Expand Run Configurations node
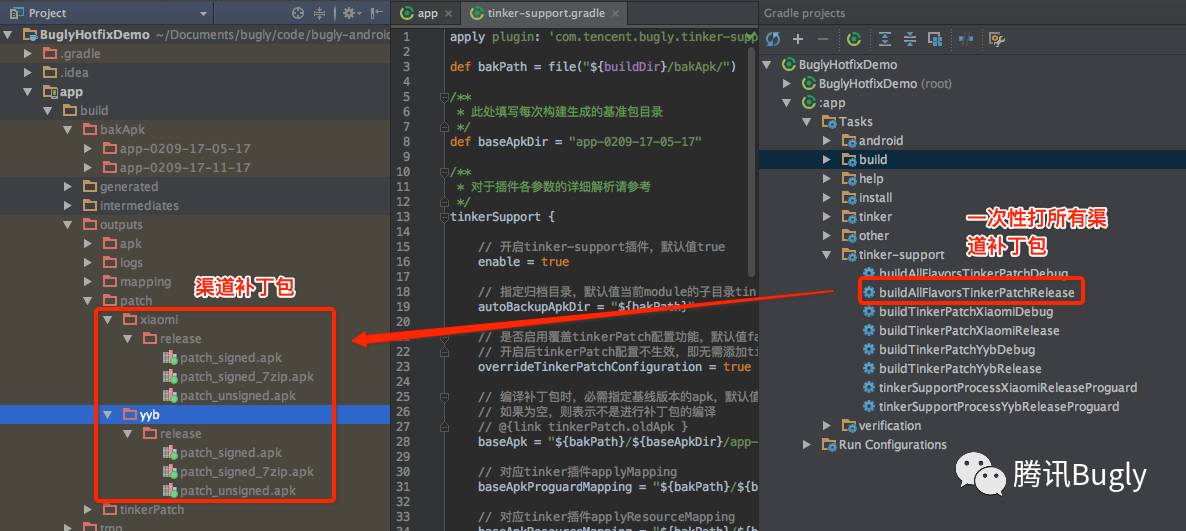The image size is (1186, 531). pyautogui.click(x=808, y=444)
